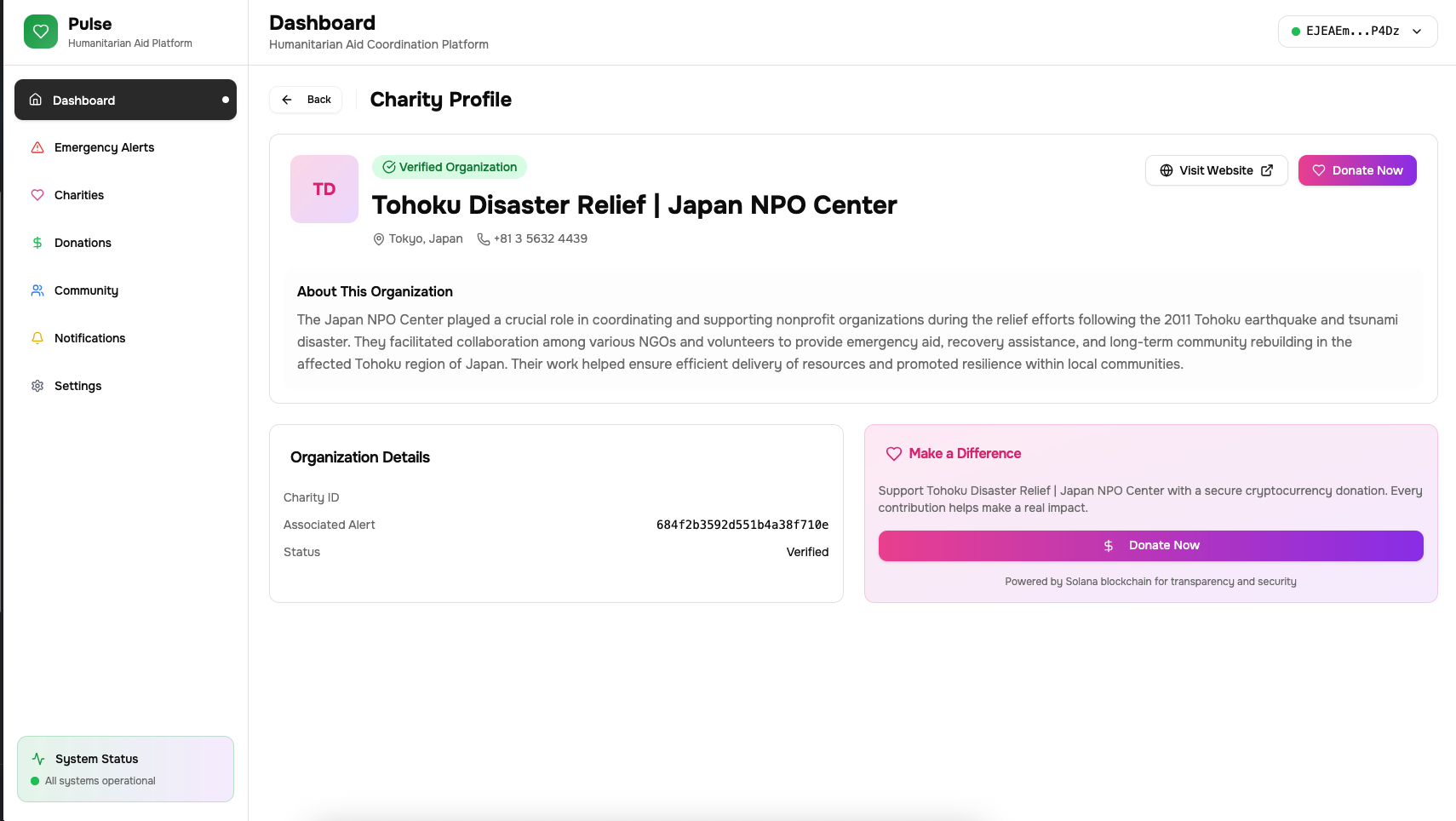Click the phone number +81 3 5632 4439

541,239
